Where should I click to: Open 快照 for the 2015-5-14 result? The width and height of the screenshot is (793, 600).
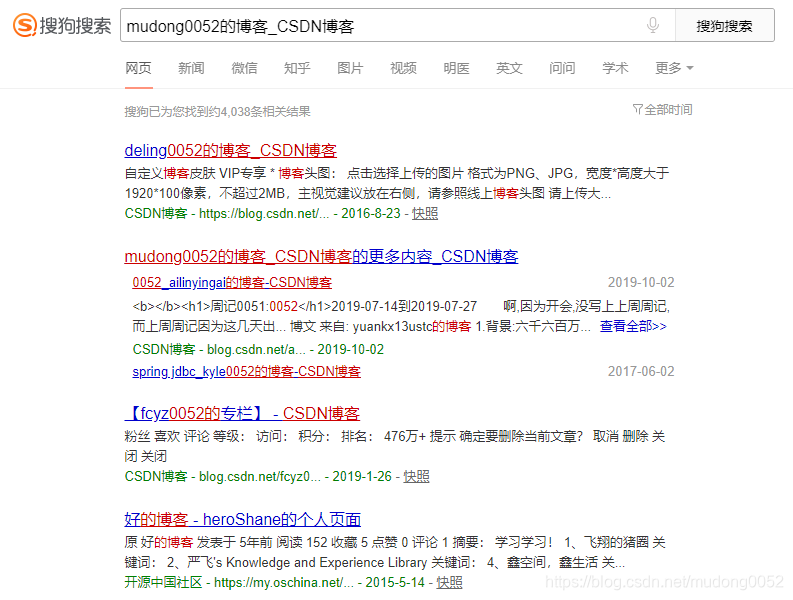point(449,582)
